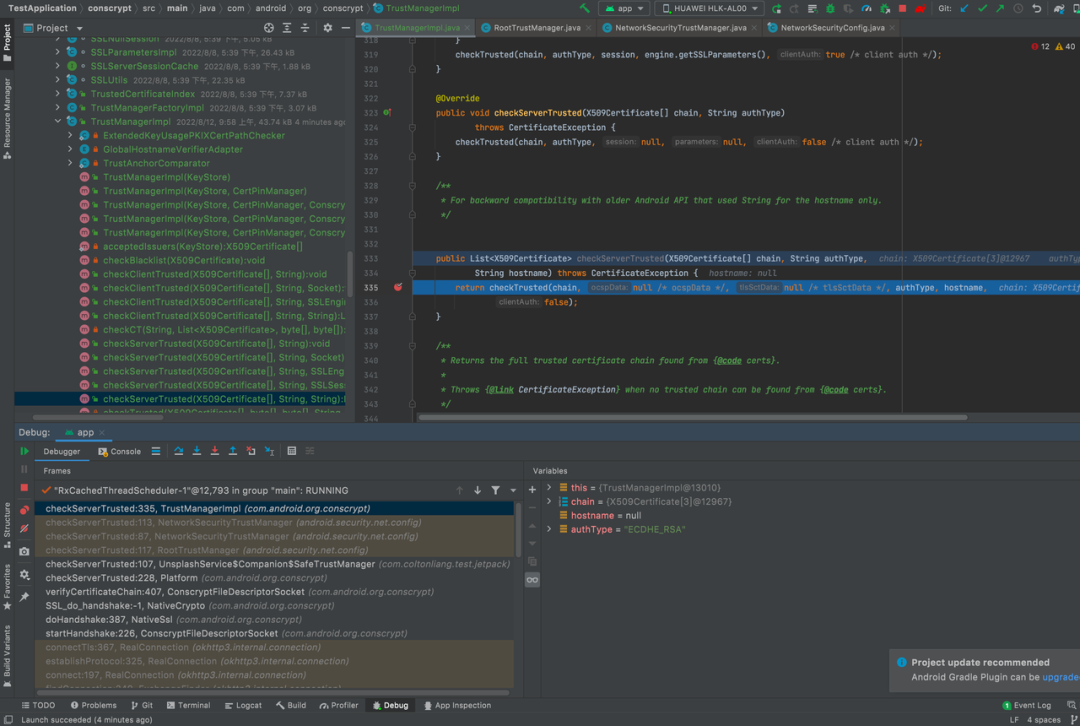Click Collapse All in Project panel

(x=304, y=28)
